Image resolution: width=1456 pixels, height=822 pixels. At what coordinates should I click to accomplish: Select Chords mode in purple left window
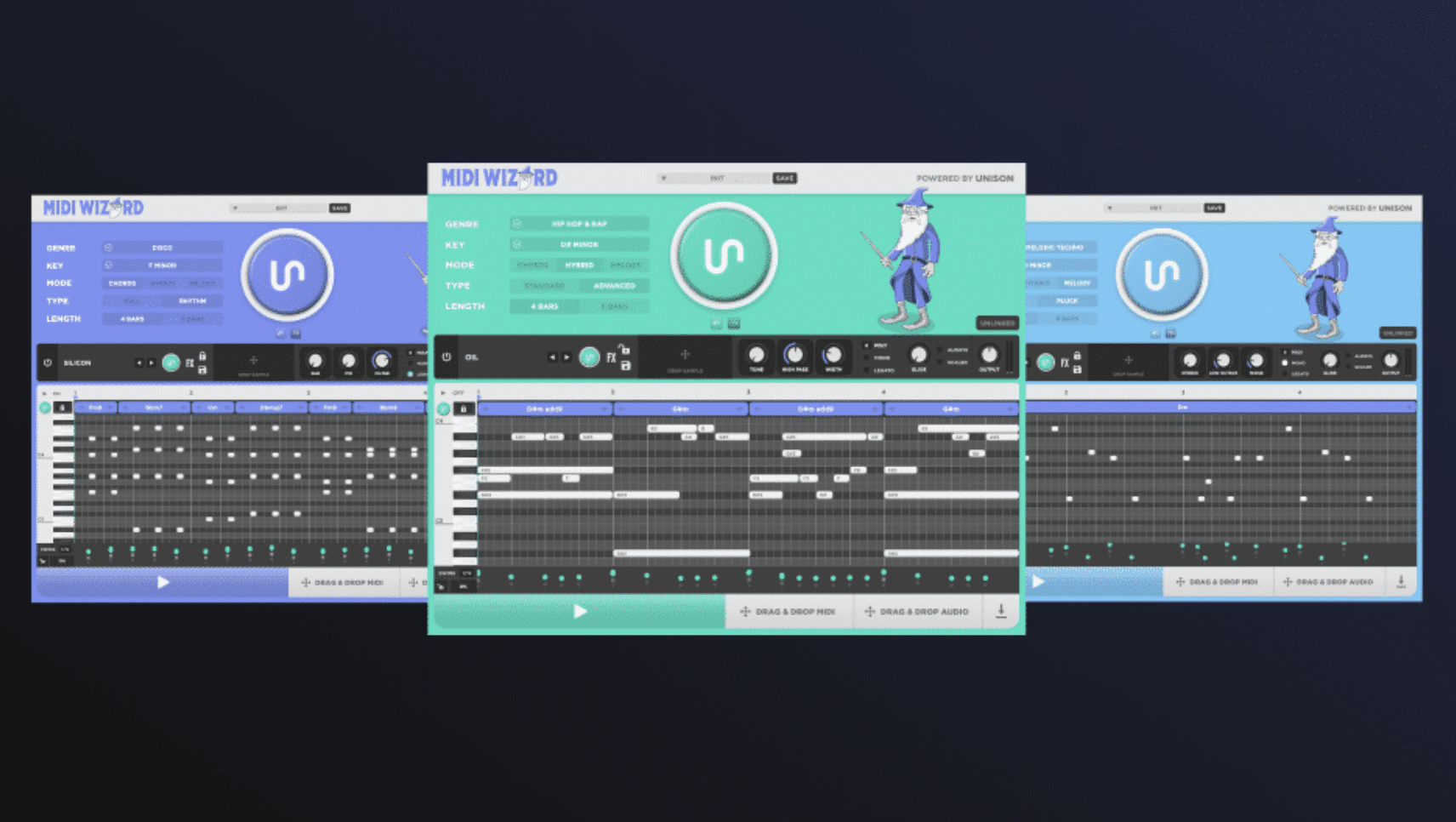(122, 283)
